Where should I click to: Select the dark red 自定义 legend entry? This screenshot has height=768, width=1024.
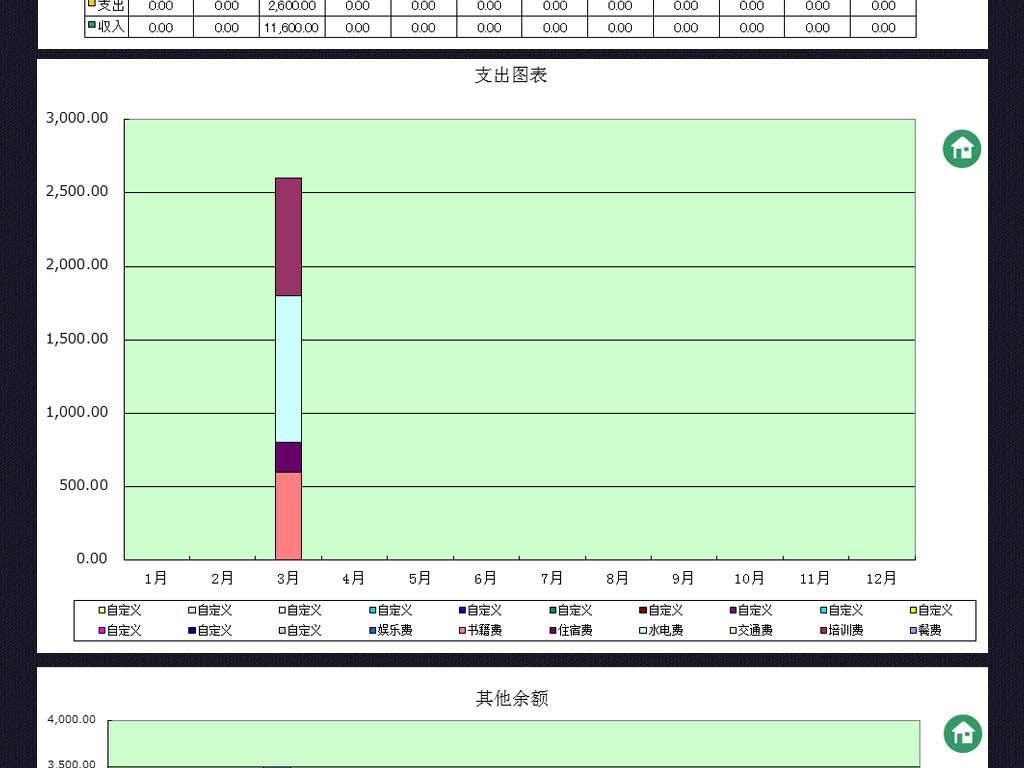coord(661,610)
